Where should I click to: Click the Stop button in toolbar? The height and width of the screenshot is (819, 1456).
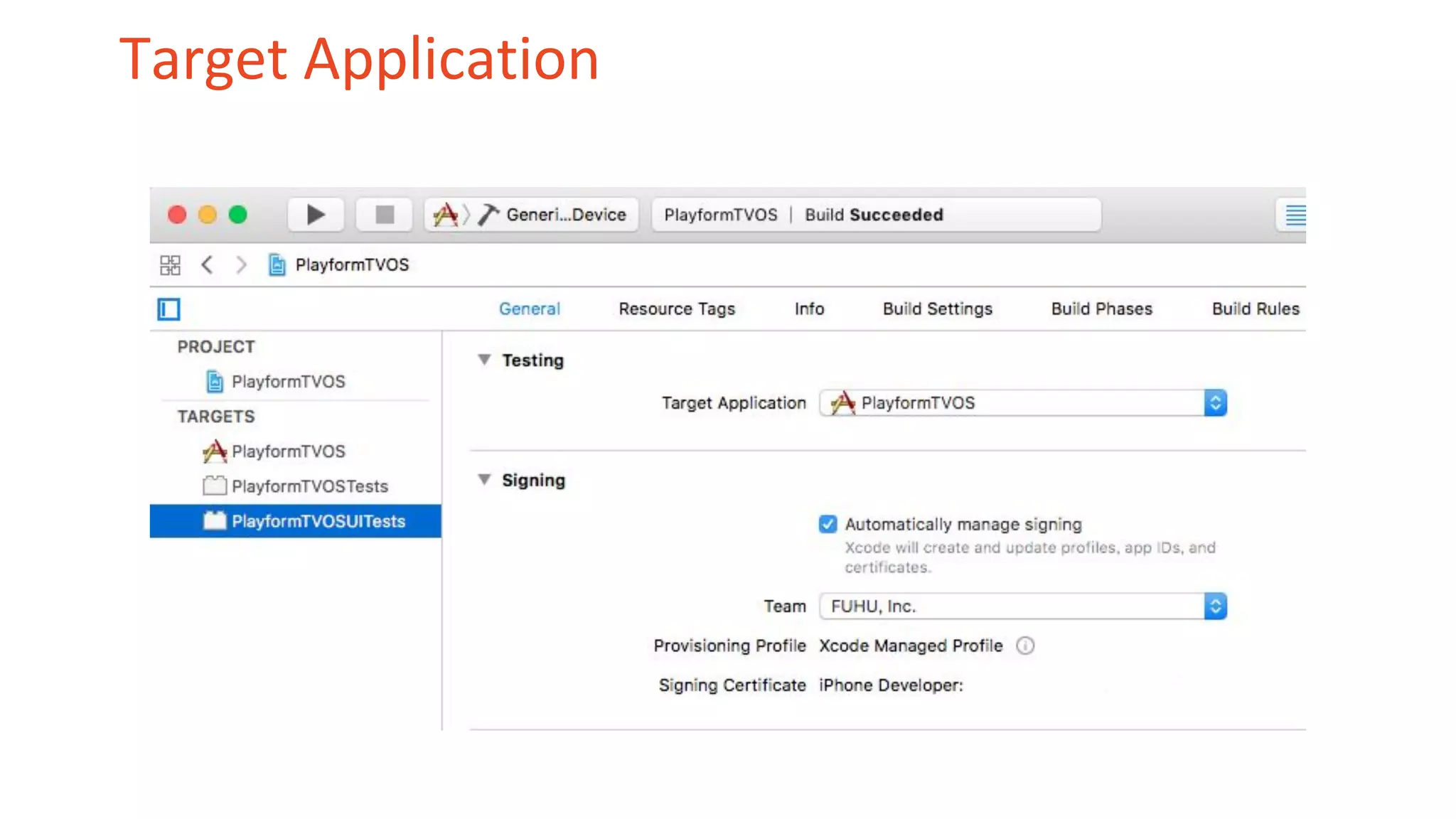[x=385, y=215]
